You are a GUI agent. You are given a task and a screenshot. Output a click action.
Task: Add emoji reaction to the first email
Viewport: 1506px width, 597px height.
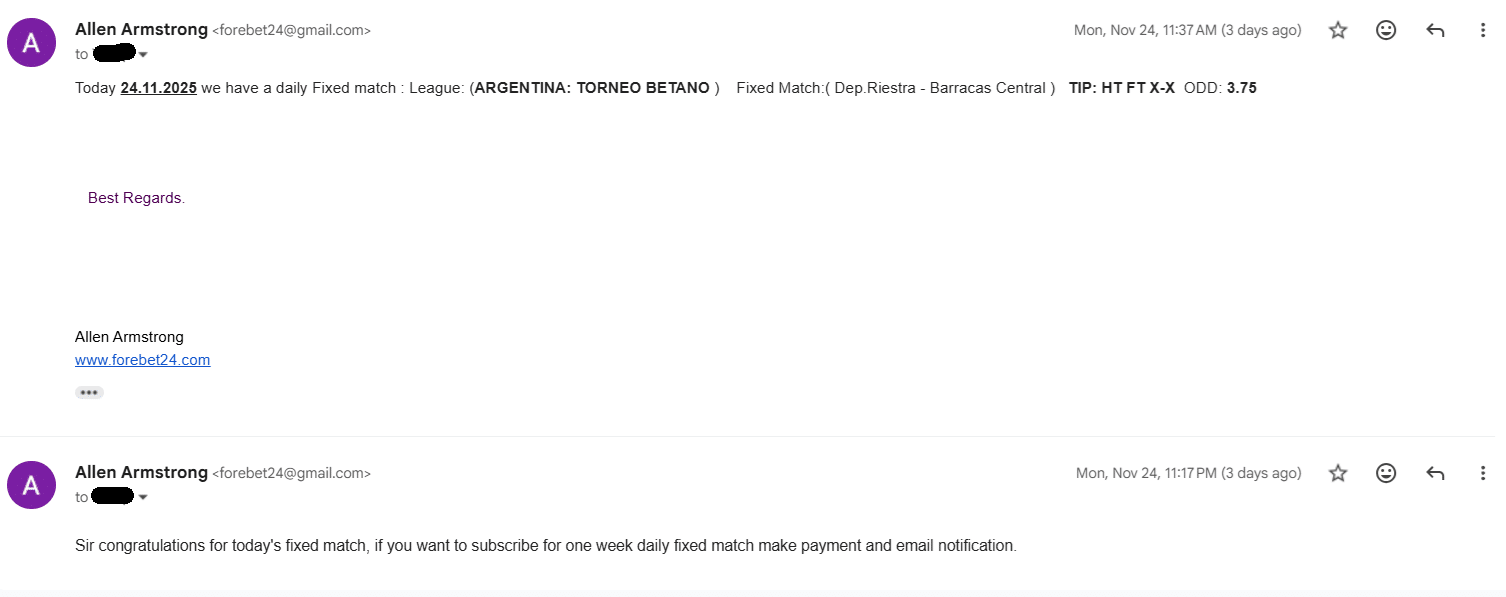[1386, 30]
